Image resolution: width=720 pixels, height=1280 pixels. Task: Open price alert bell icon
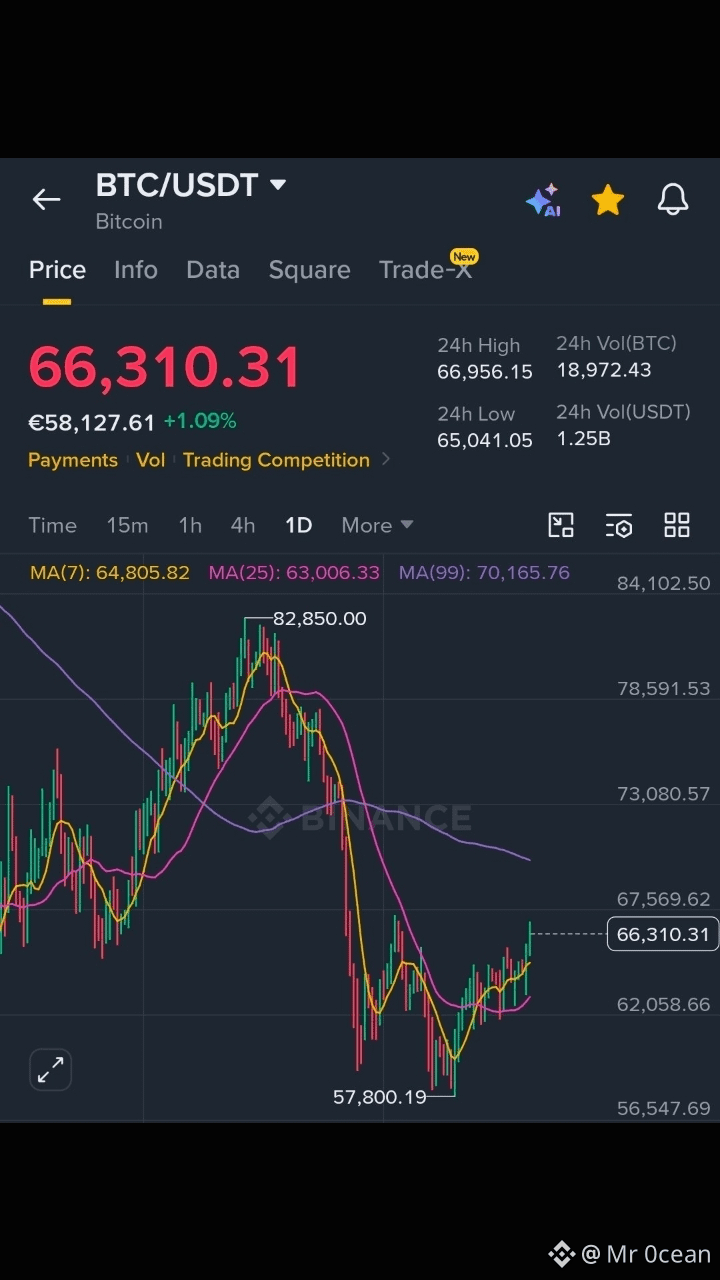(x=673, y=200)
